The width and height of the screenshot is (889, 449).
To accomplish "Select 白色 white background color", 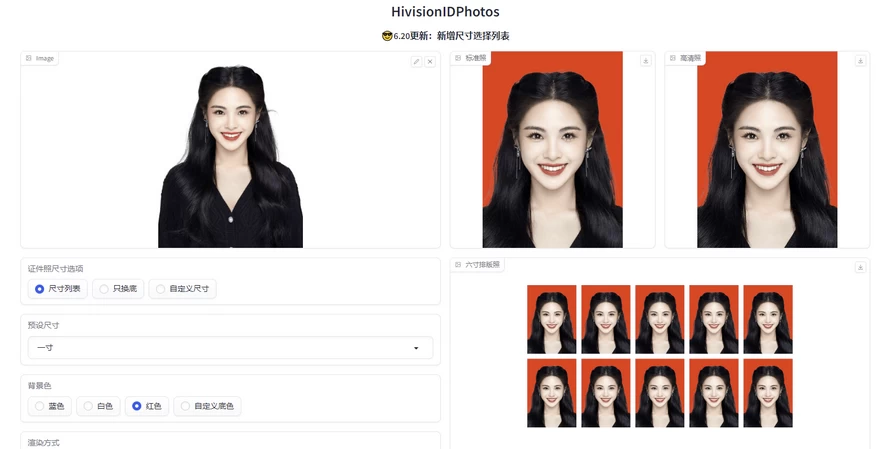I will pyautogui.click(x=88, y=406).
